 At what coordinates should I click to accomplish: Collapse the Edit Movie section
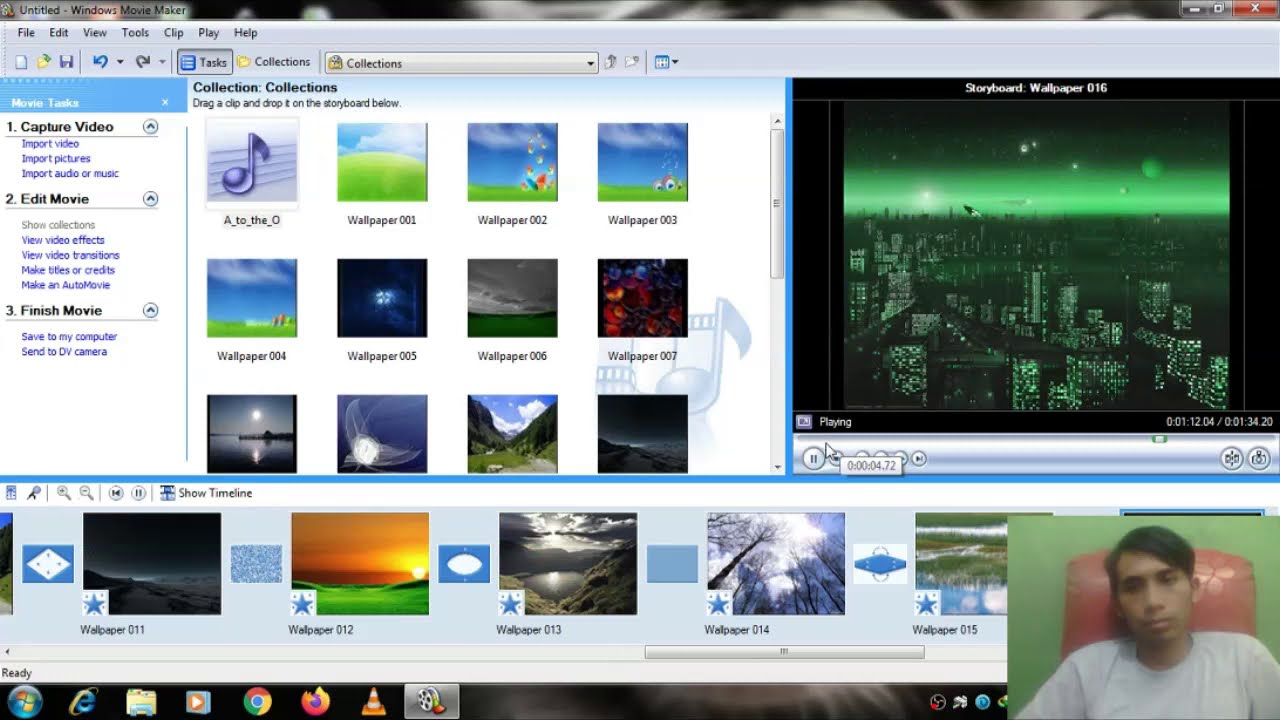click(x=150, y=199)
